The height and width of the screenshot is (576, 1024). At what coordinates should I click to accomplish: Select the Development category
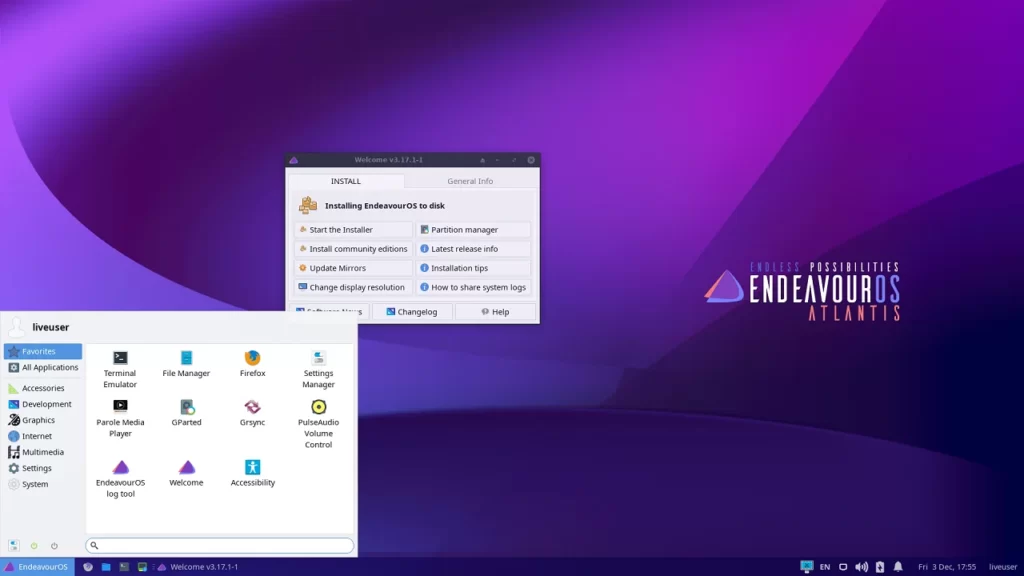(x=46, y=404)
